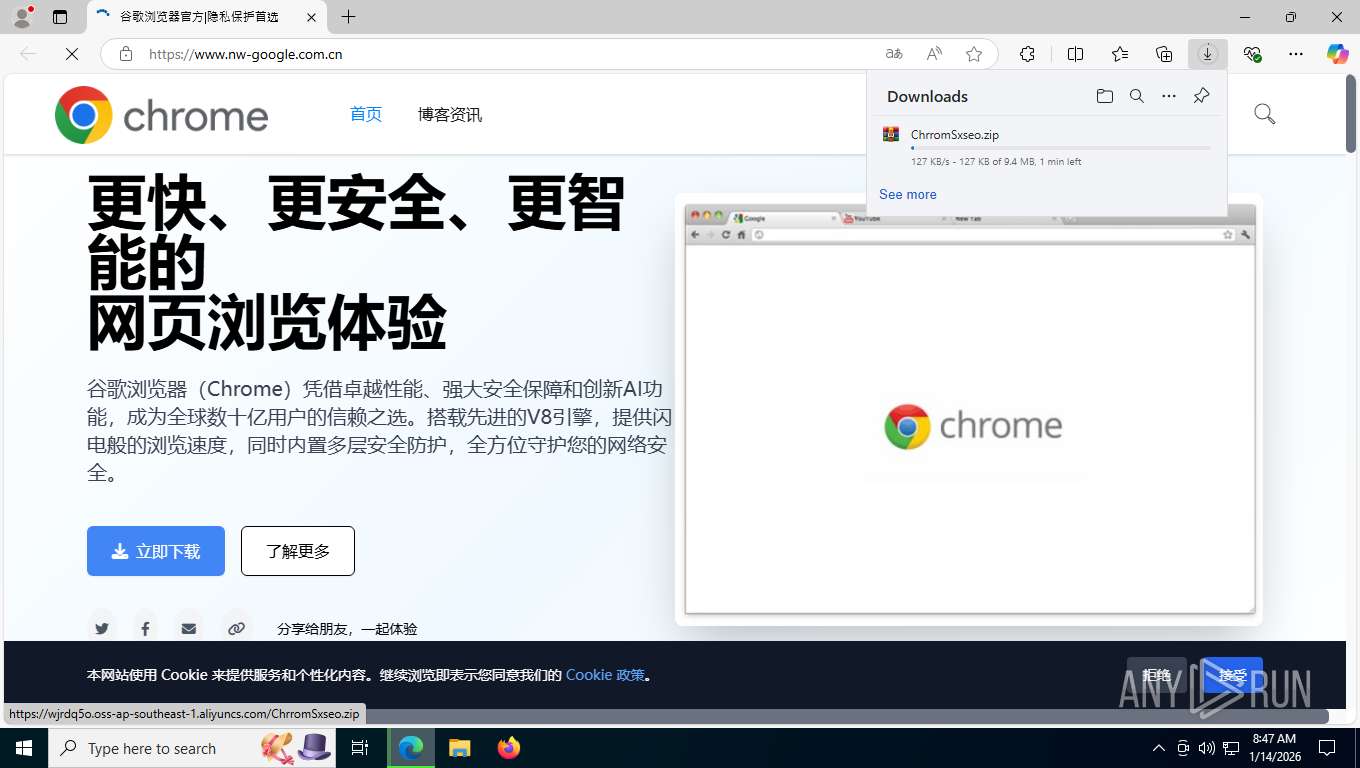The image size is (1360, 768).
Task: Open browser Extensions icon
Action: 1027,54
